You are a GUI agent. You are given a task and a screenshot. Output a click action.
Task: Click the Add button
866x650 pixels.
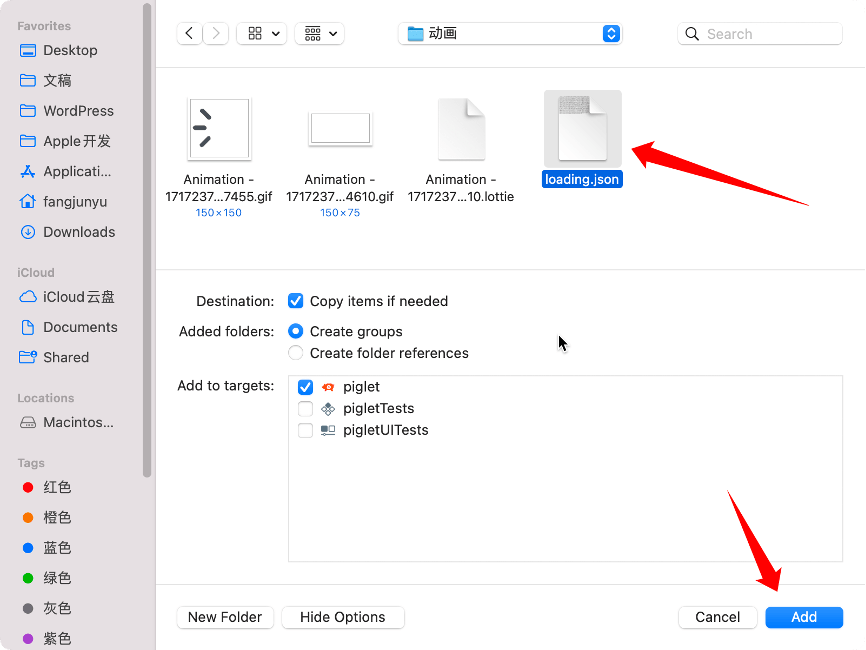pyautogui.click(x=804, y=617)
